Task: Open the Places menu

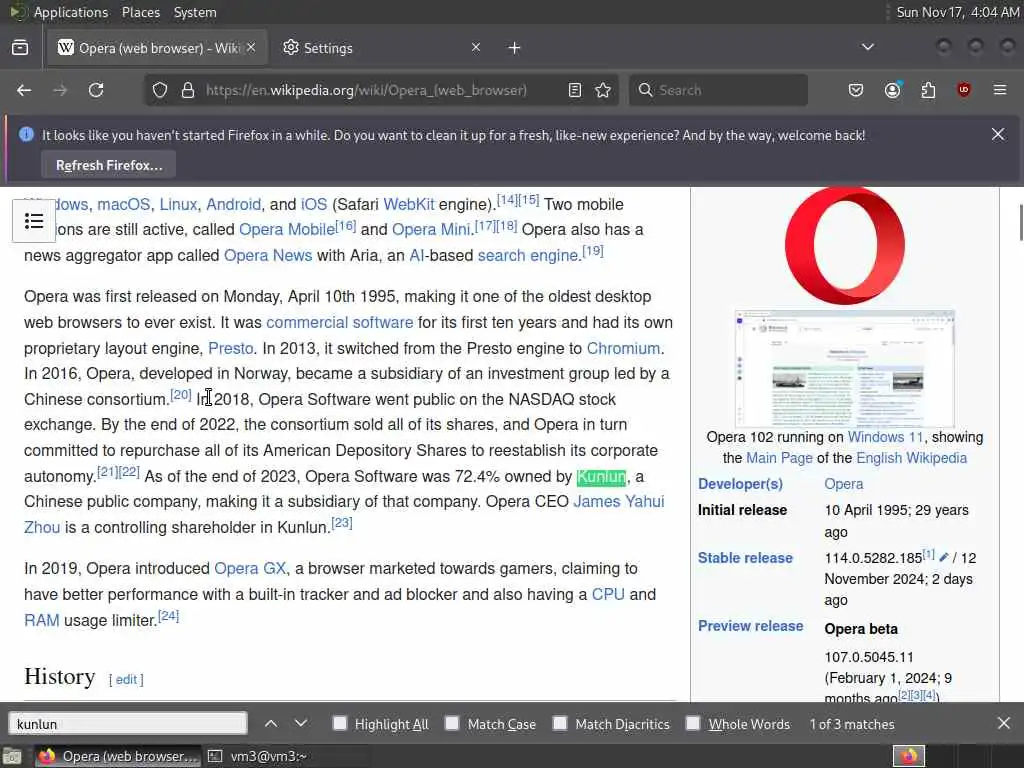Action: [141, 12]
